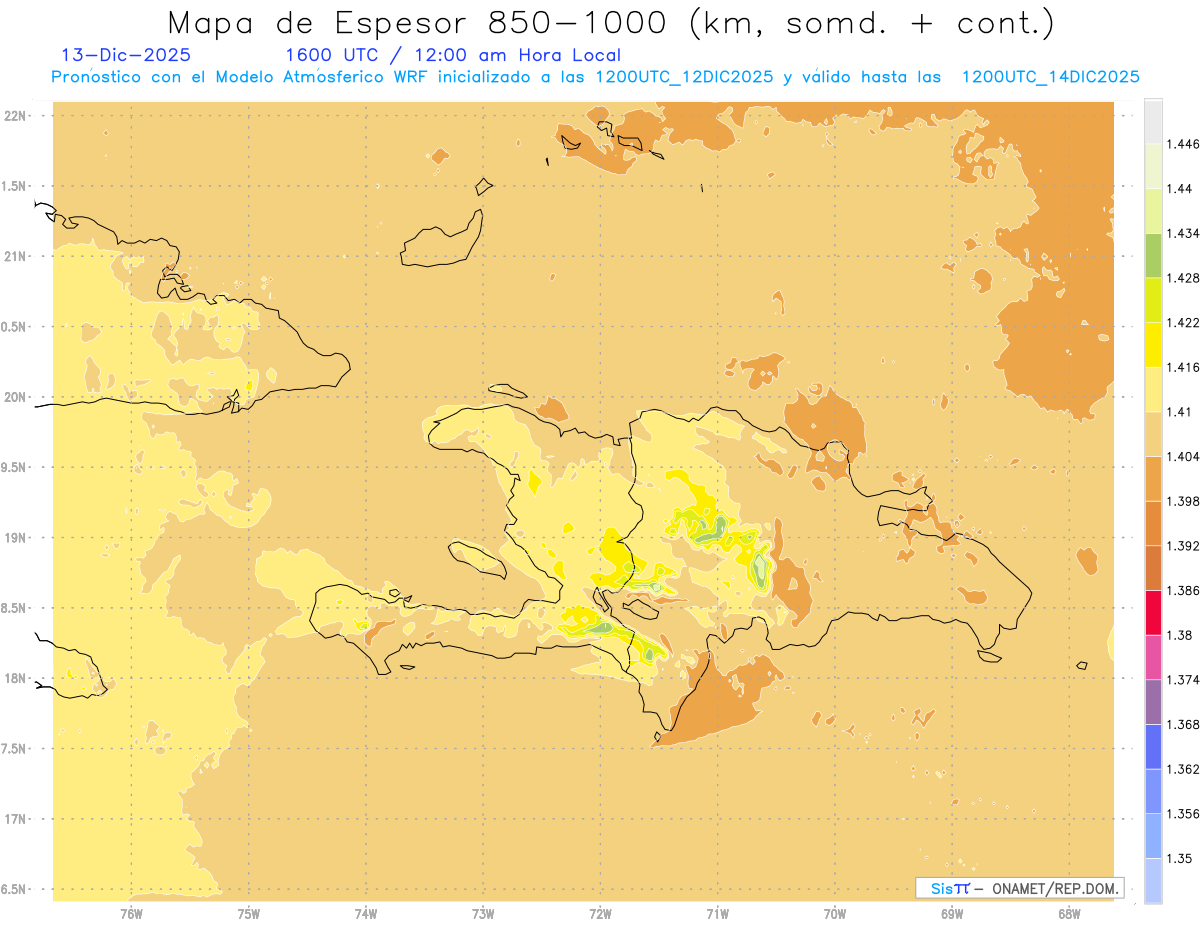1200x927 pixels.
Task: Click the 75W longitude label
Action: [249, 913]
